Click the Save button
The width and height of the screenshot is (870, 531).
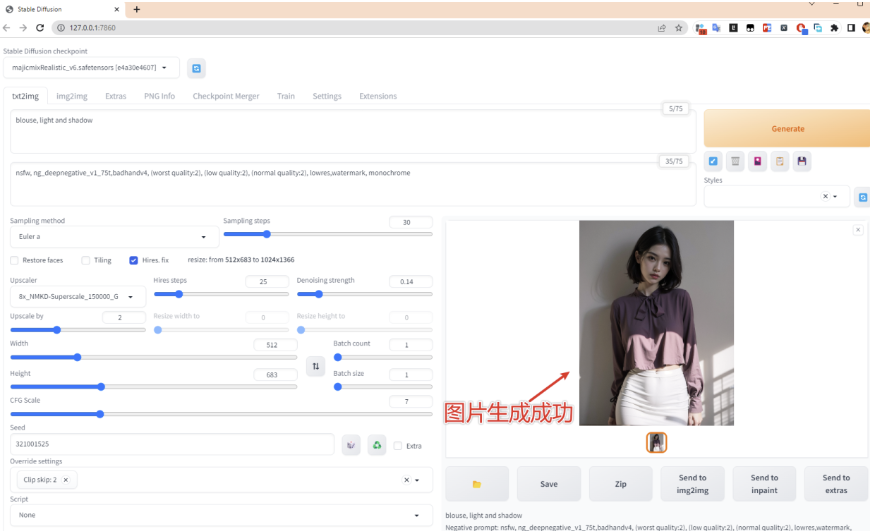click(x=549, y=484)
